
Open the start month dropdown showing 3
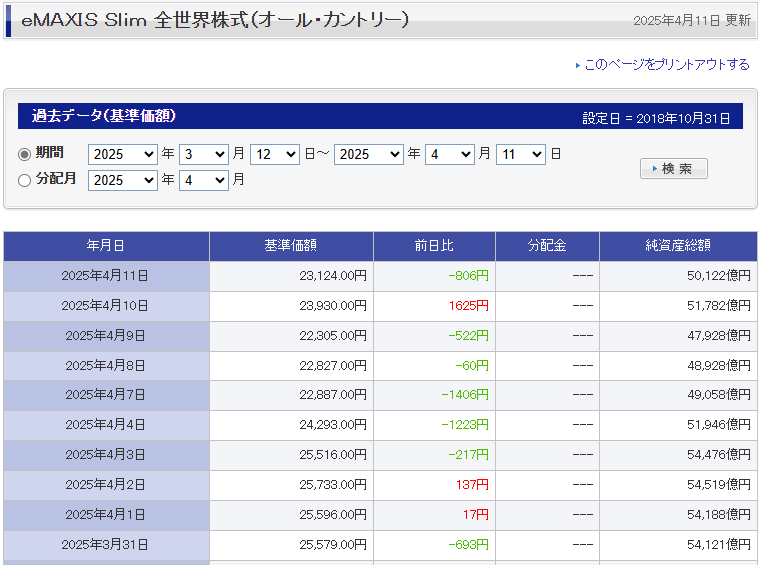203,154
